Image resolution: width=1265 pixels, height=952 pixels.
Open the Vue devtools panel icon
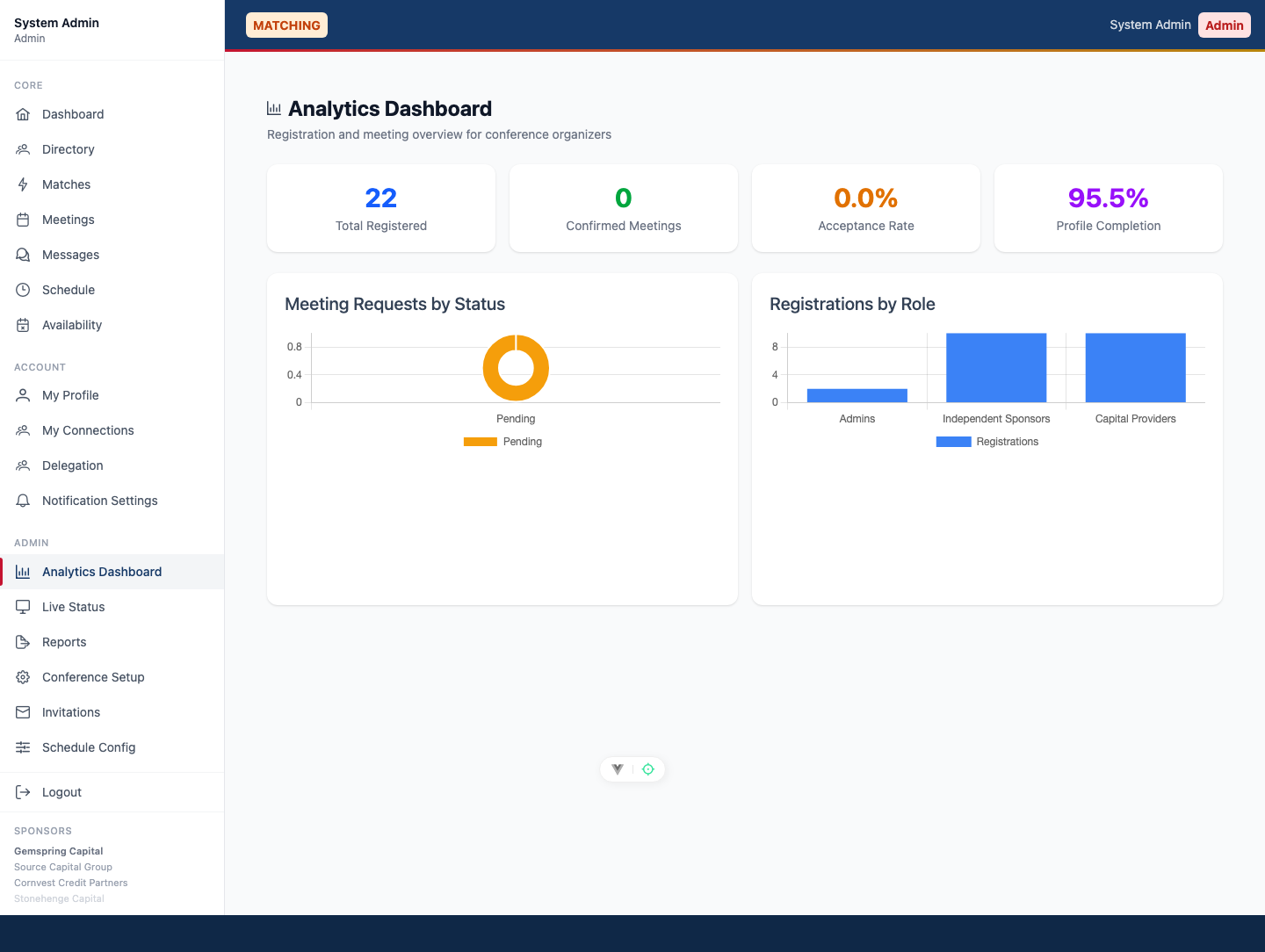617,768
